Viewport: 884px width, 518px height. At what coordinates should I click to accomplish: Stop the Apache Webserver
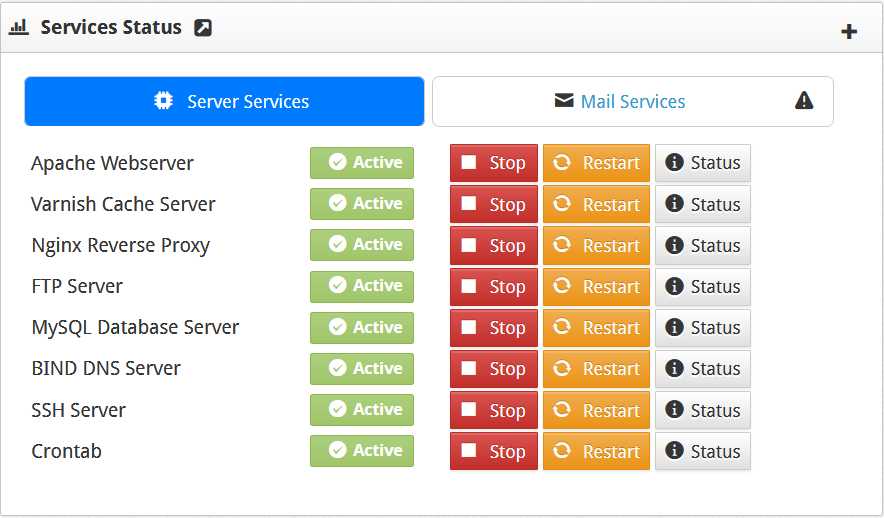494,163
